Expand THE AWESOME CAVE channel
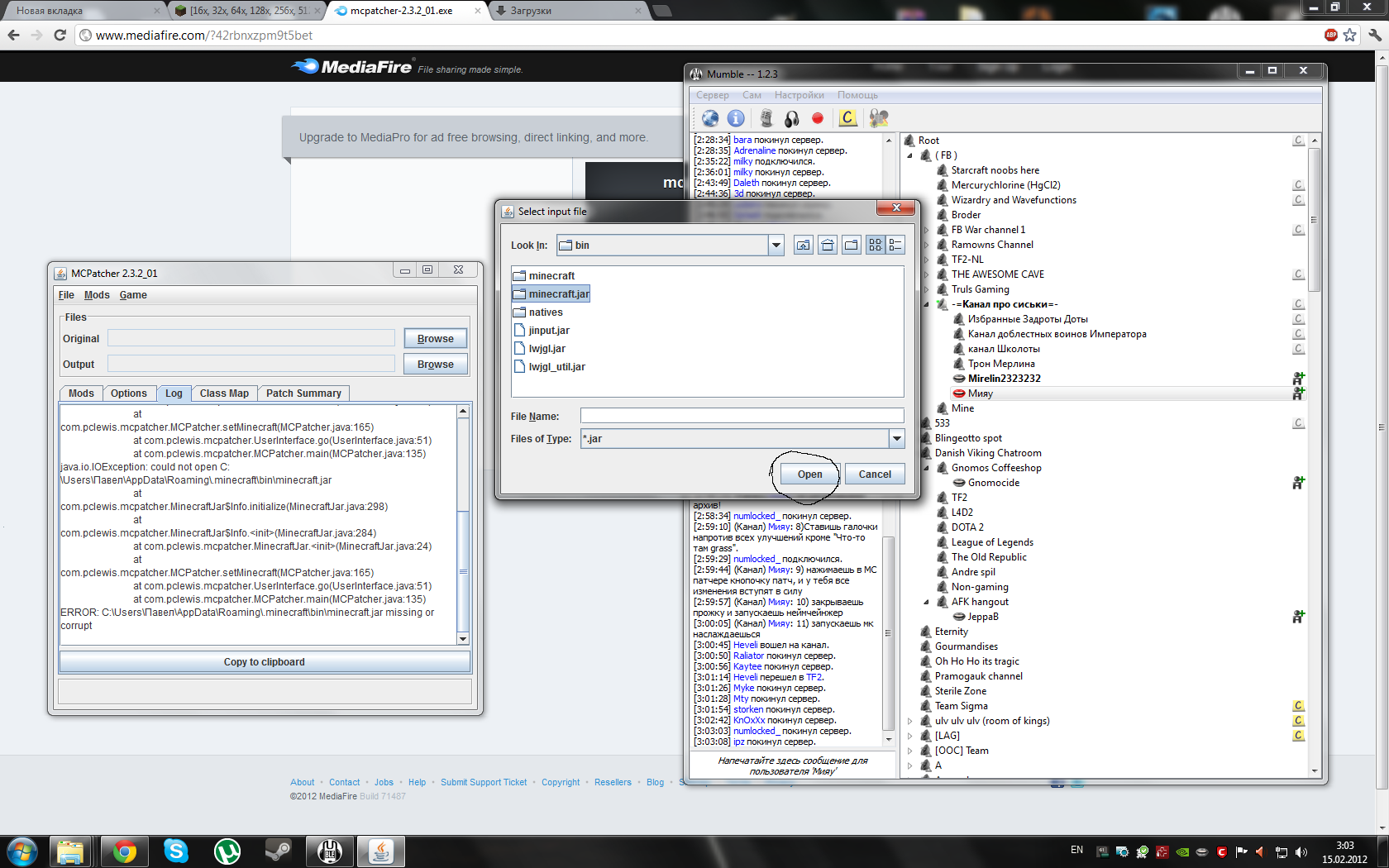The width and height of the screenshot is (1389, 868). coord(927,274)
